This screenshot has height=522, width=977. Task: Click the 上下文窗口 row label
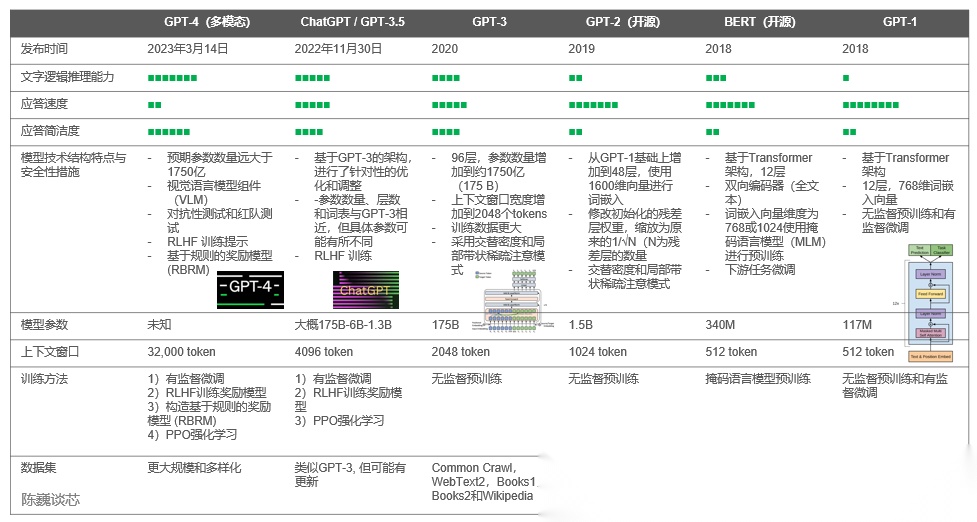click(50, 351)
